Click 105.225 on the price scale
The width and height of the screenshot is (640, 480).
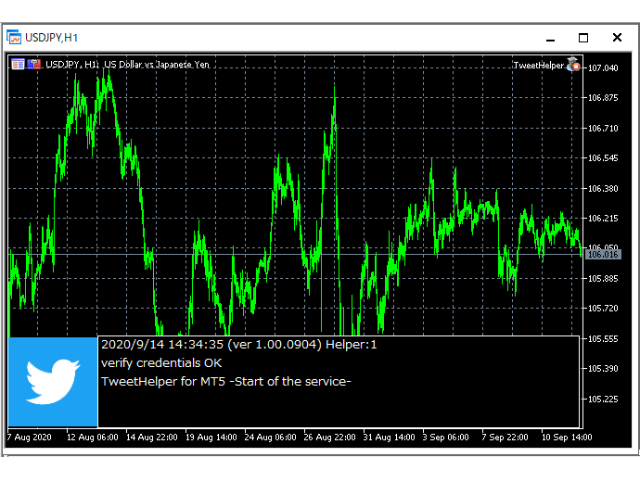coord(604,399)
